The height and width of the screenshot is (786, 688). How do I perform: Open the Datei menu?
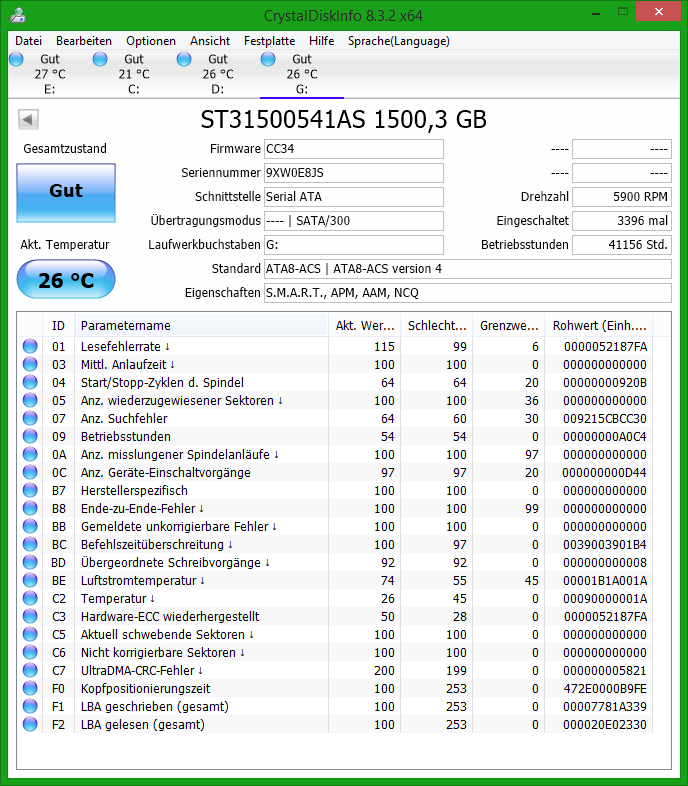[x=28, y=41]
